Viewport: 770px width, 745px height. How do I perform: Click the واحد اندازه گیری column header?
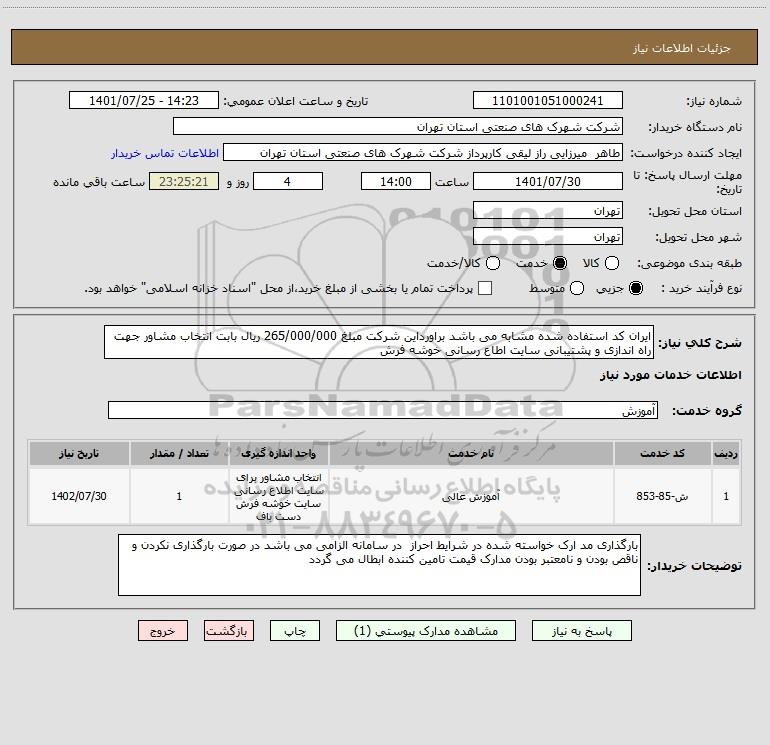point(278,453)
